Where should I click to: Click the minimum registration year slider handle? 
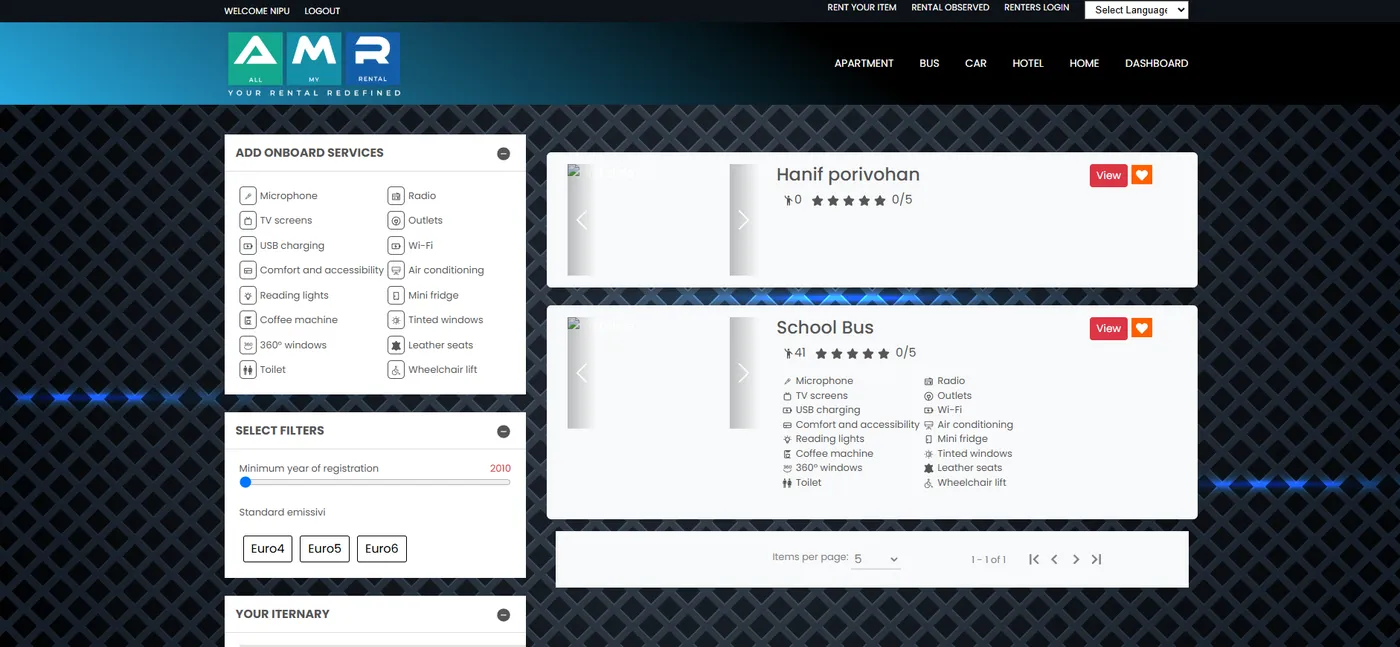[x=246, y=482]
